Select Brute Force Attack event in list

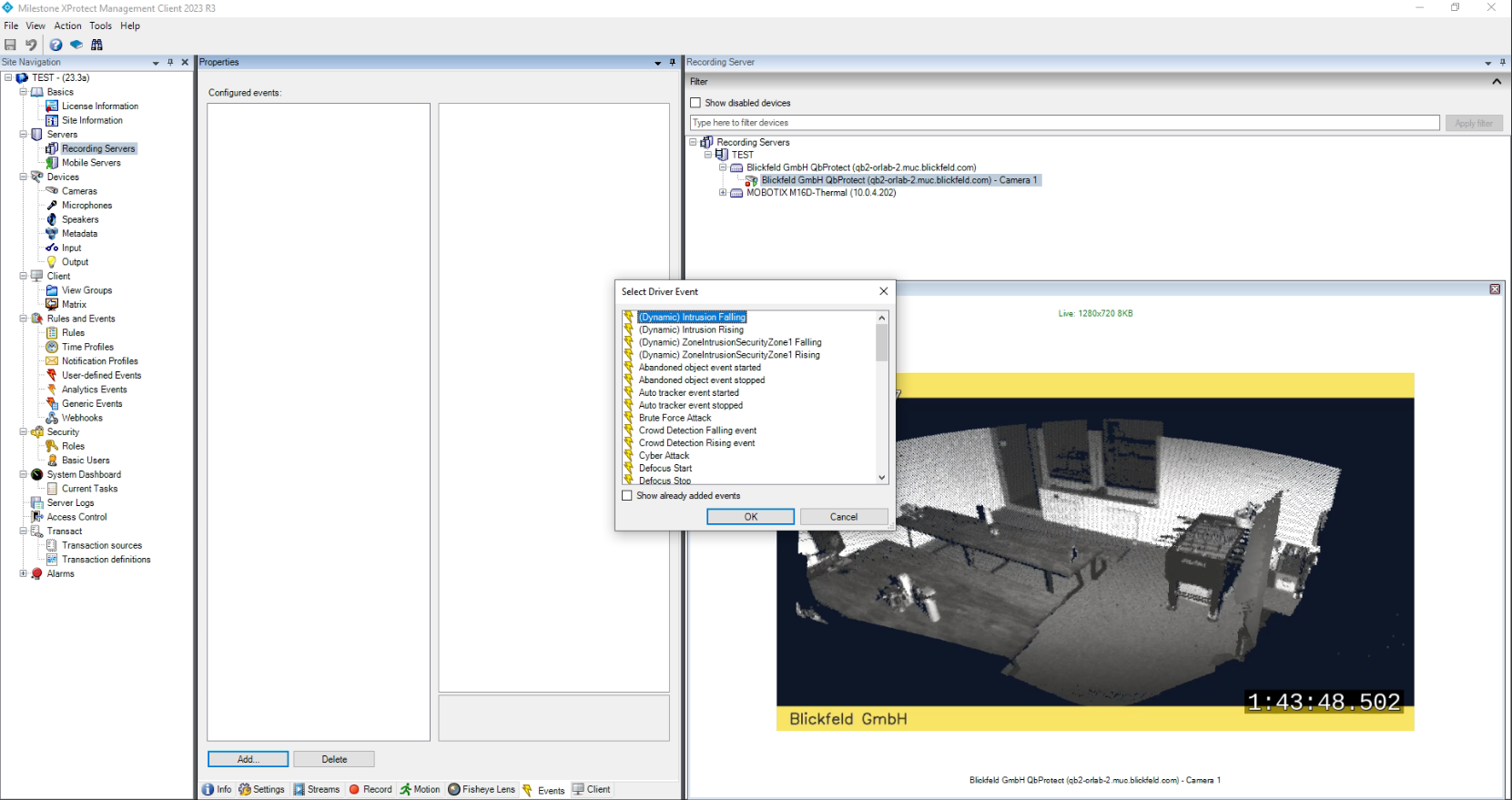point(675,418)
